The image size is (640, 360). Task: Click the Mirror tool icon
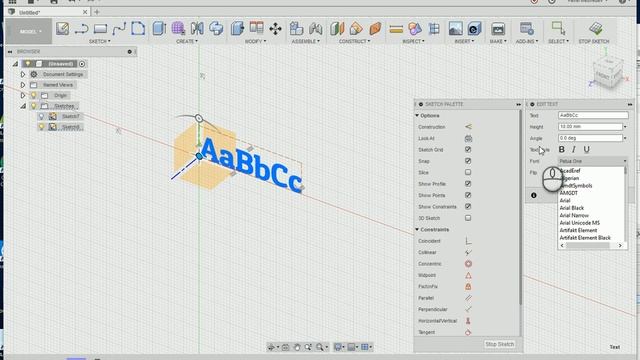coord(197,29)
